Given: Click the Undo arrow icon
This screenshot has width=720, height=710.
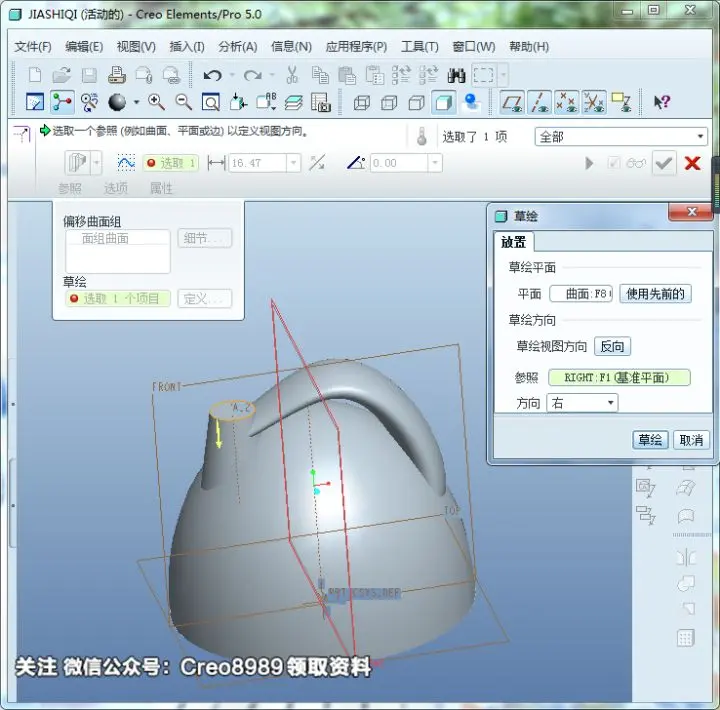Looking at the screenshot, I should [212, 75].
